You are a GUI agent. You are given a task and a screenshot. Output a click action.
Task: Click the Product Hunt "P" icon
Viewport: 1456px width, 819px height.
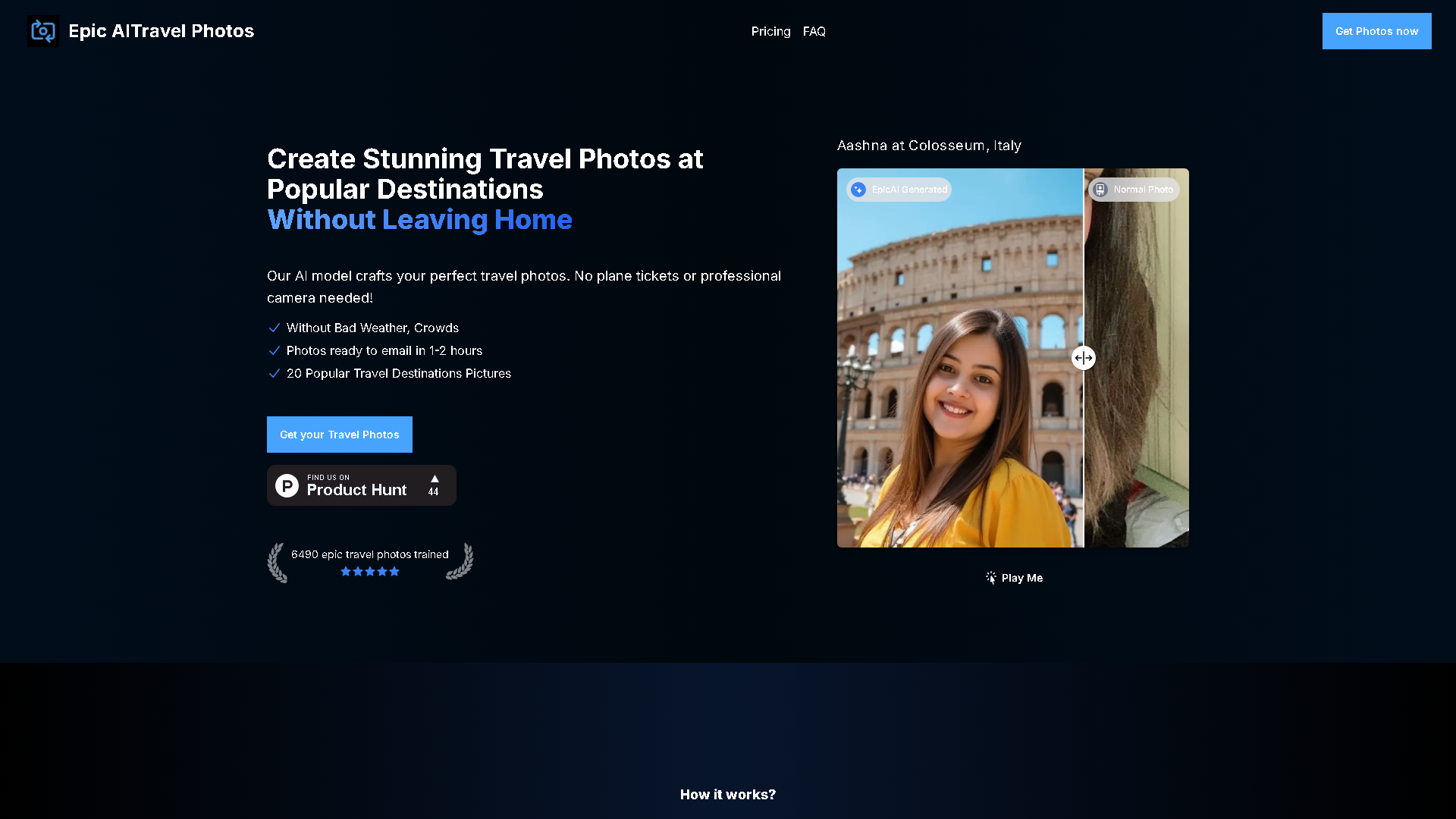(x=287, y=485)
